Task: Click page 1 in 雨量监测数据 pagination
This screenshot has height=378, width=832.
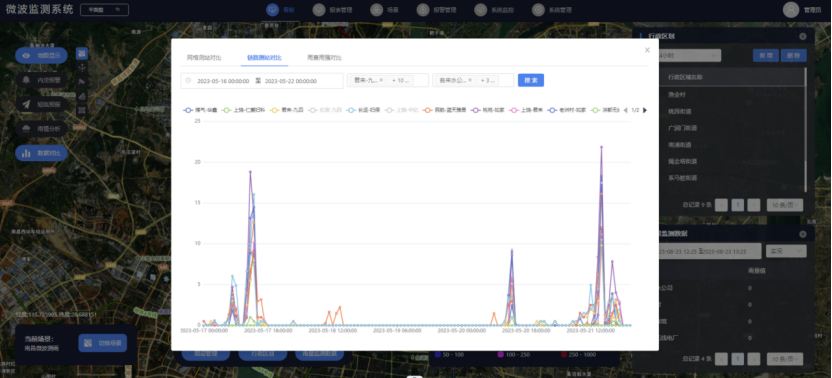Action: click(738, 359)
